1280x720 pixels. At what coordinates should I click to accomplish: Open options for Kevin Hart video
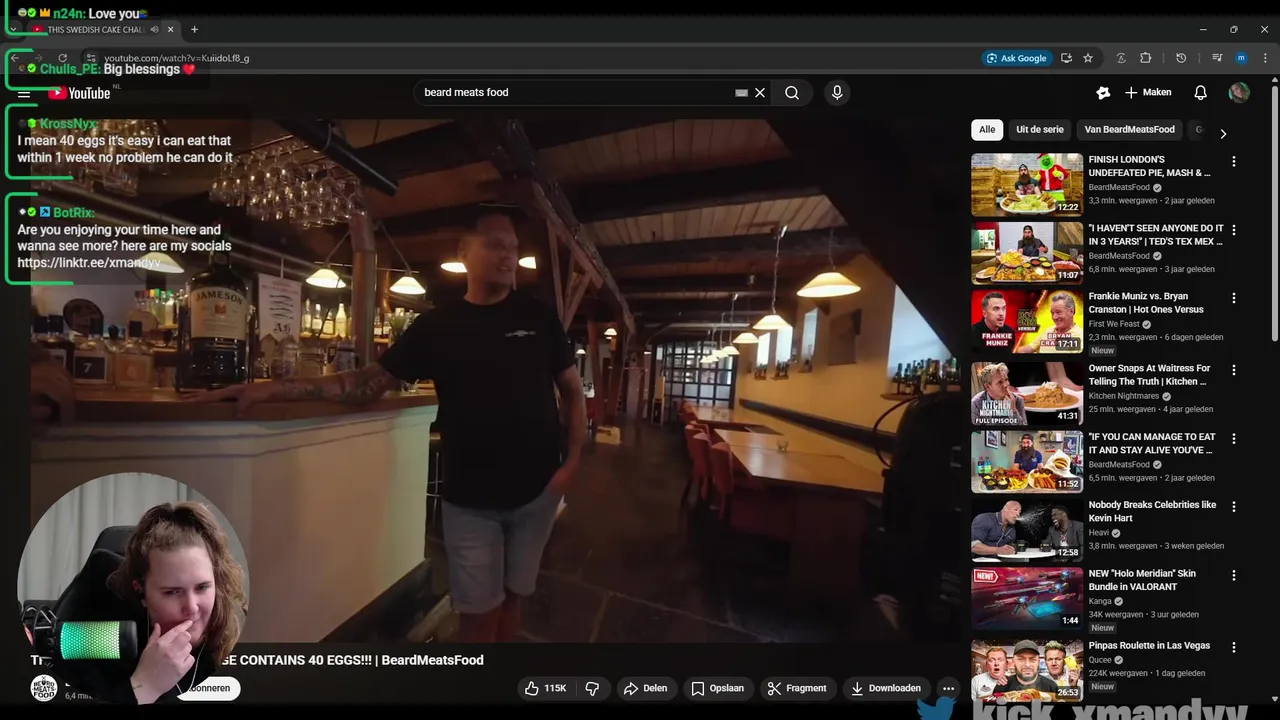click(x=1233, y=507)
